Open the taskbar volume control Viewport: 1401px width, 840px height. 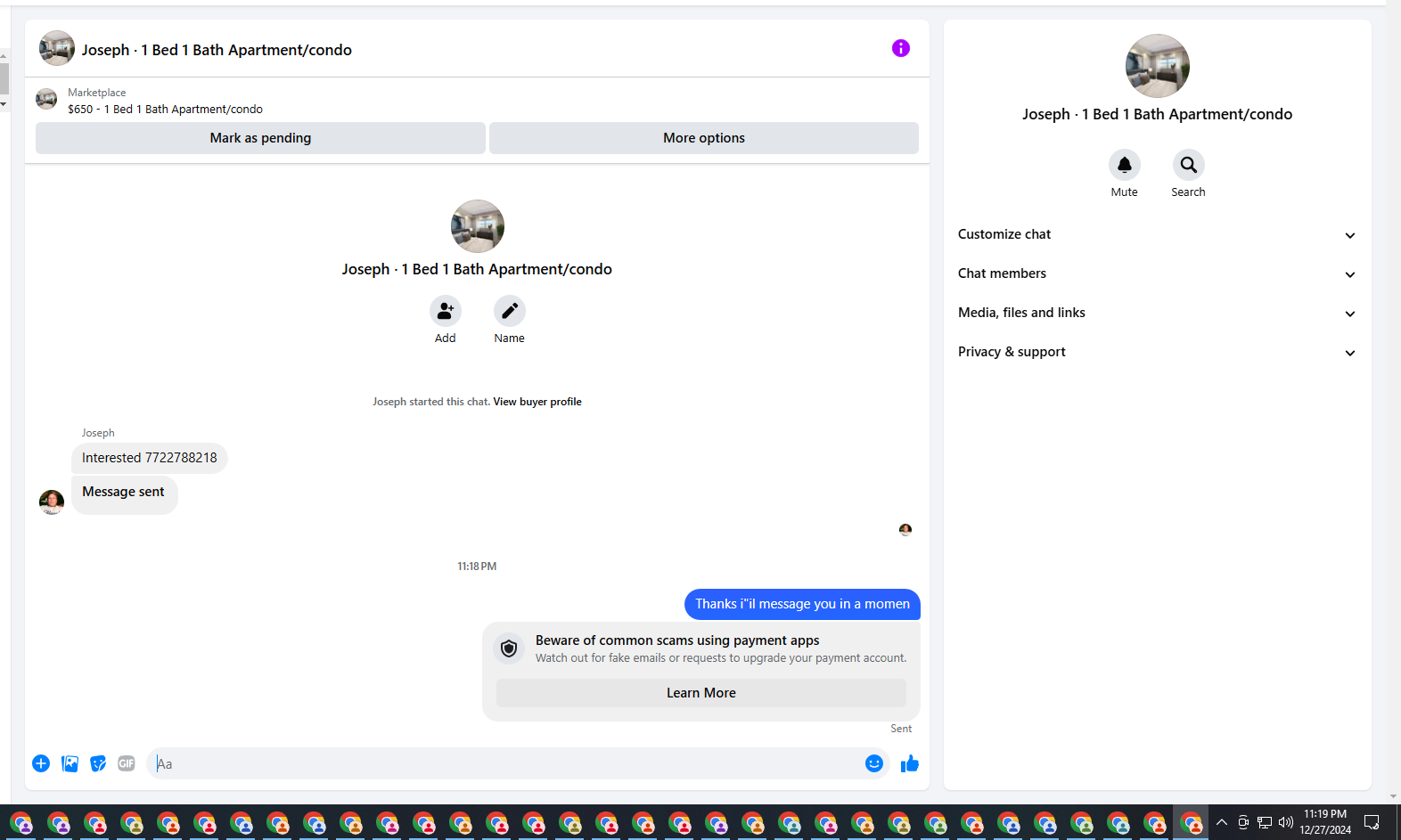(1285, 822)
